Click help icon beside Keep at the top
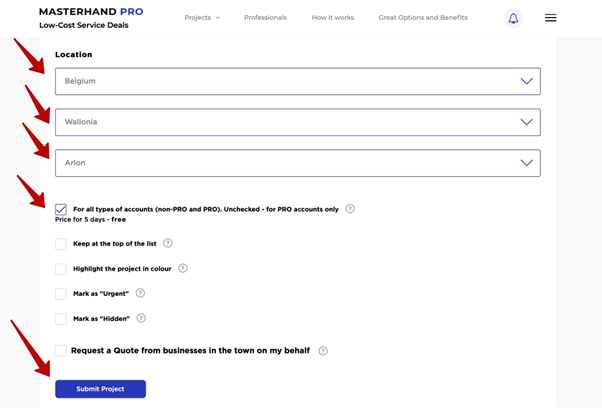 click(168, 243)
